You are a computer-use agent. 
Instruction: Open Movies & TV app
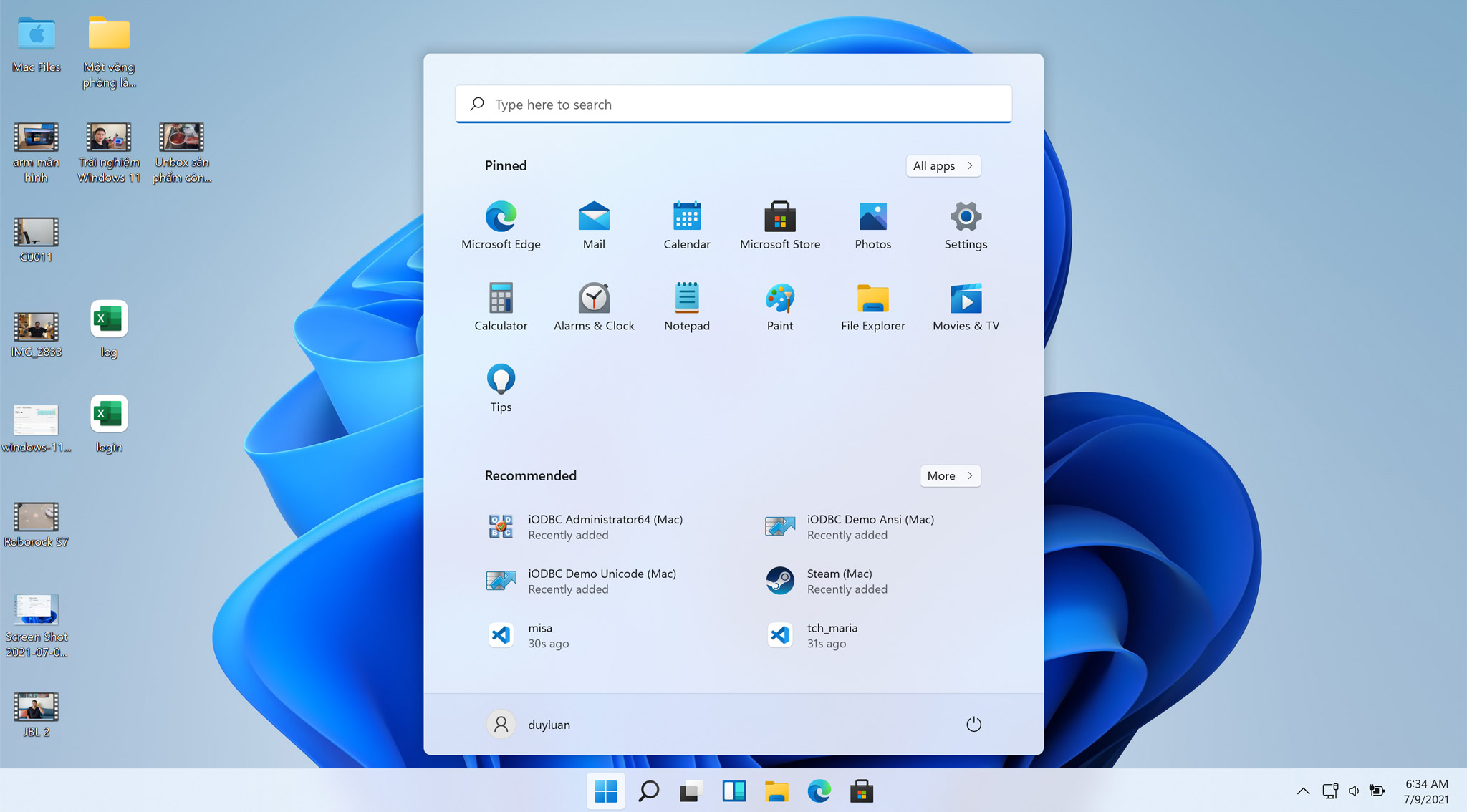pos(966,306)
